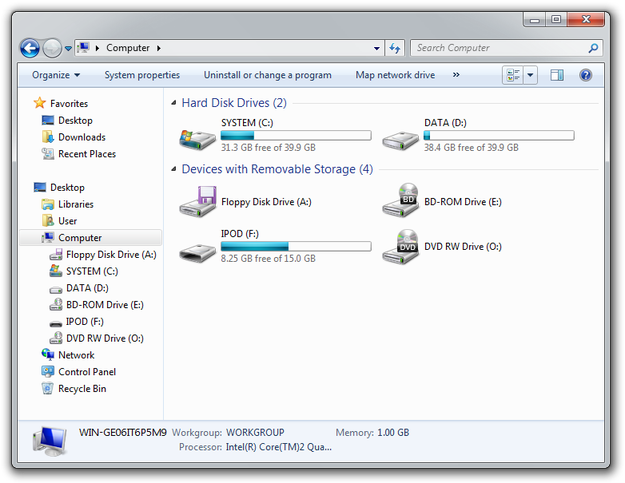Click the IPOD (F:) usage bar
The image size is (625, 483).
tap(296, 246)
